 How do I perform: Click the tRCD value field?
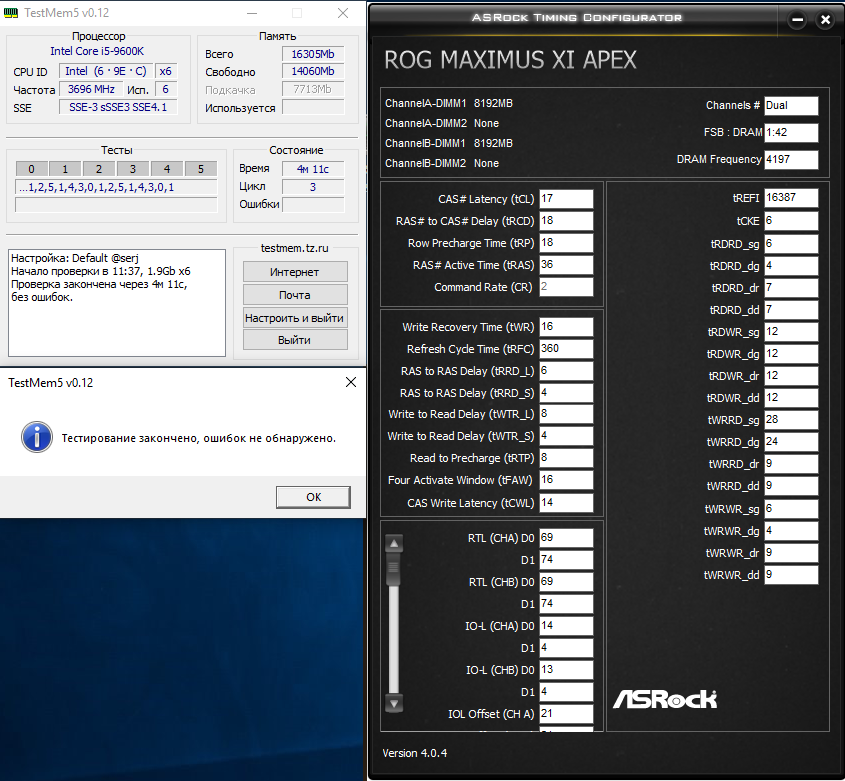coord(566,220)
